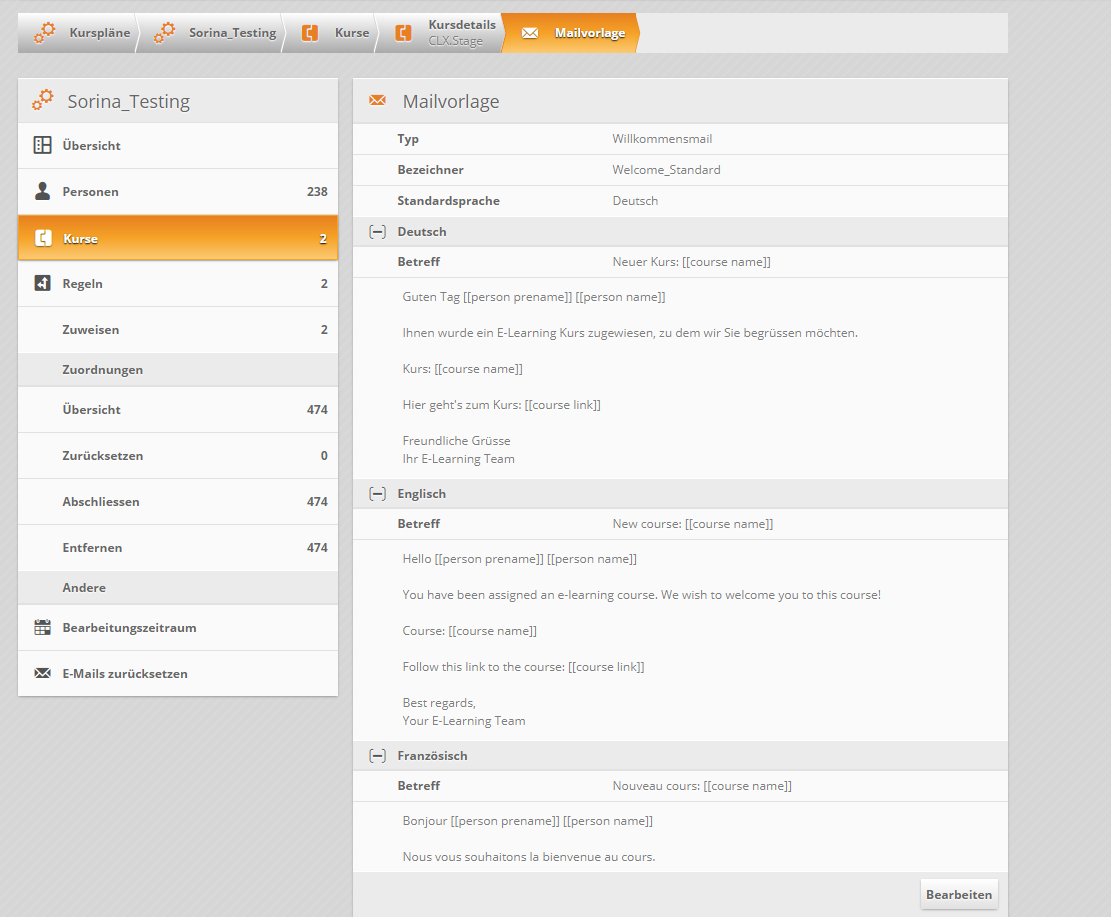The width and height of the screenshot is (1111, 917).
Task: Click the Personen person icon
Action: (x=42, y=192)
